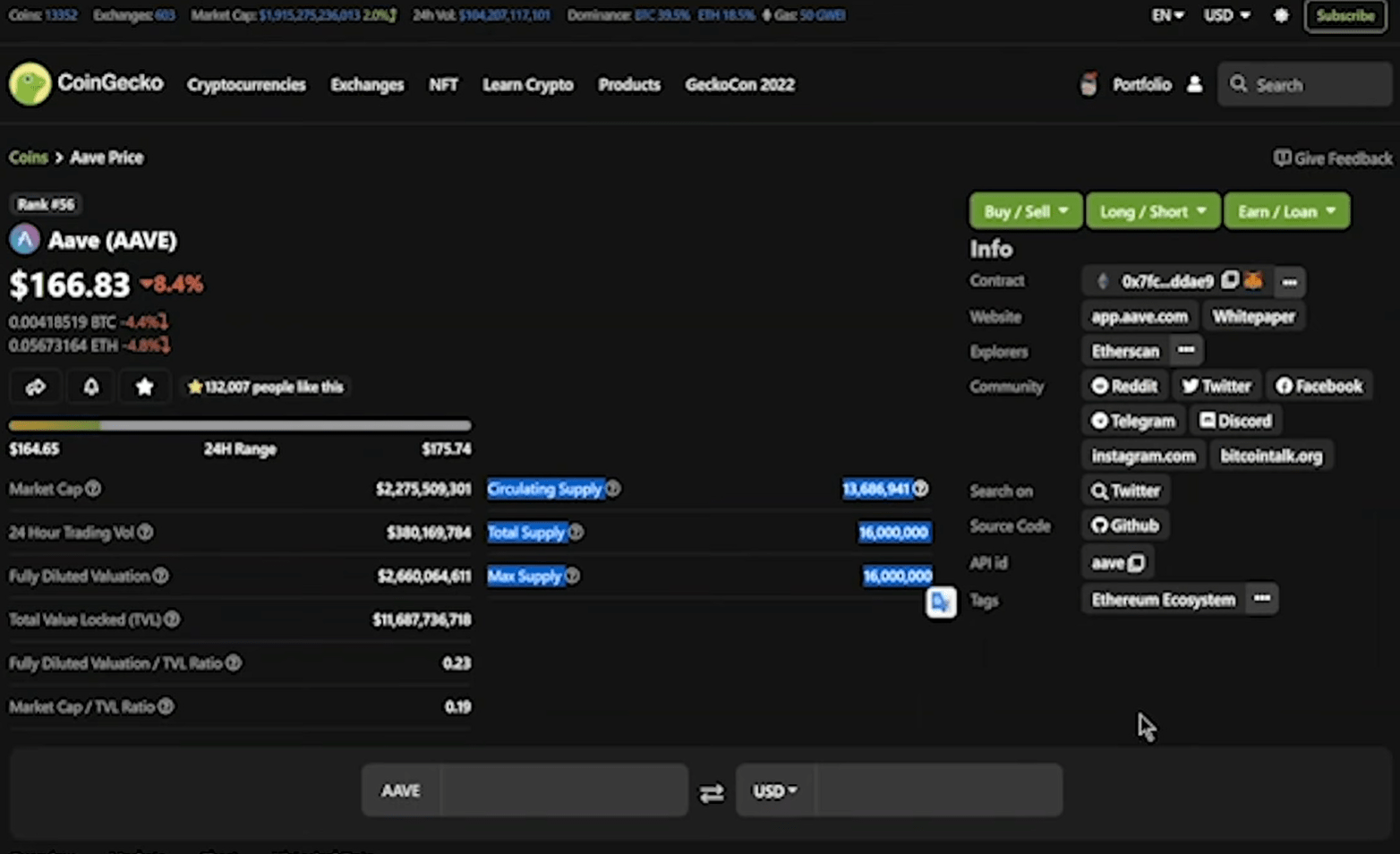Open app.aave.com website link
Screen dimensions: 1400x854
point(1140,316)
